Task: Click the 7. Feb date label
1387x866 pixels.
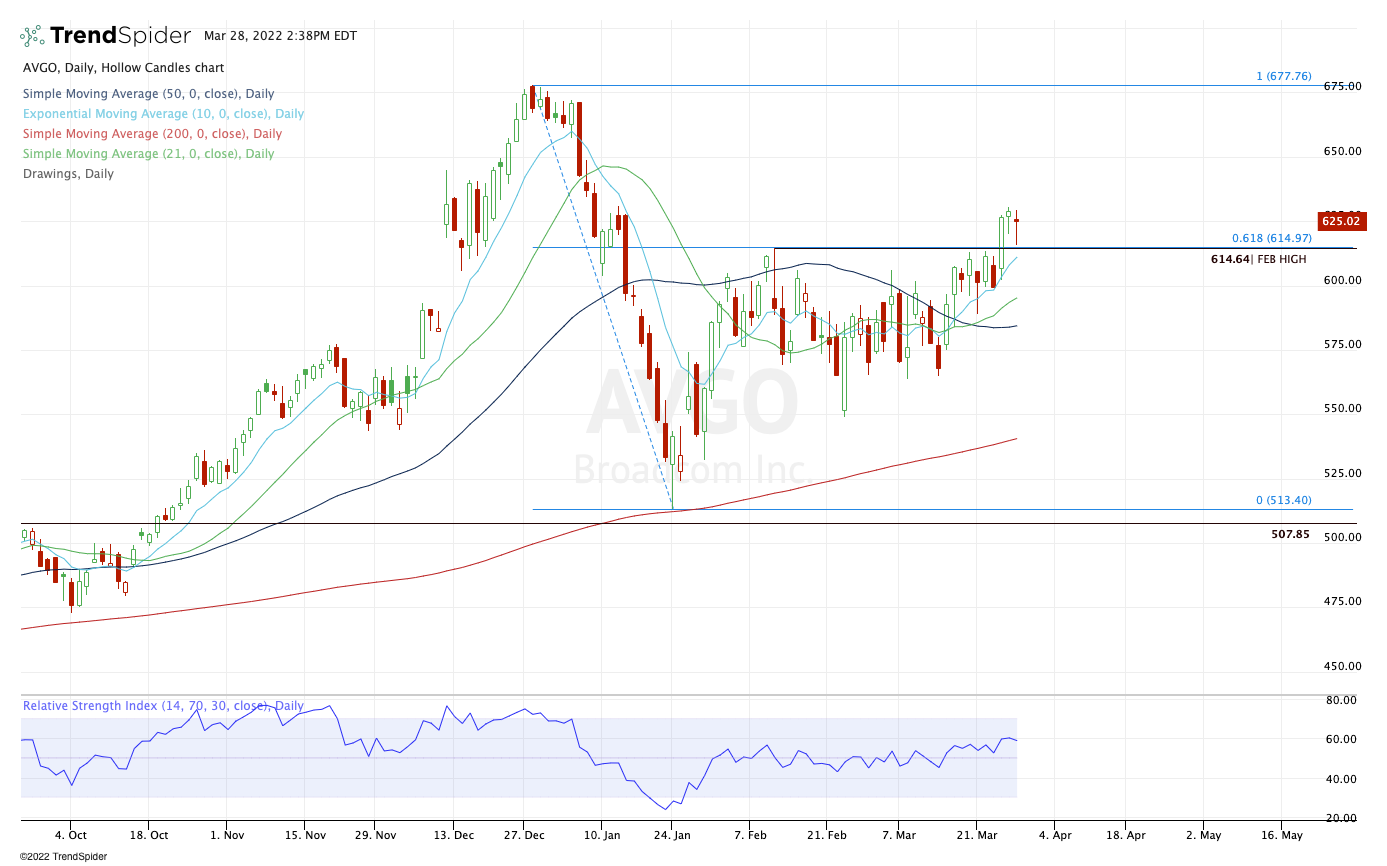Action: pos(751,834)
